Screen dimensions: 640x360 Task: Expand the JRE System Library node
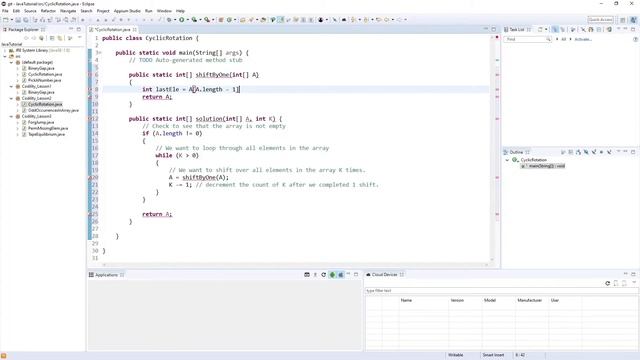[5, 50]
